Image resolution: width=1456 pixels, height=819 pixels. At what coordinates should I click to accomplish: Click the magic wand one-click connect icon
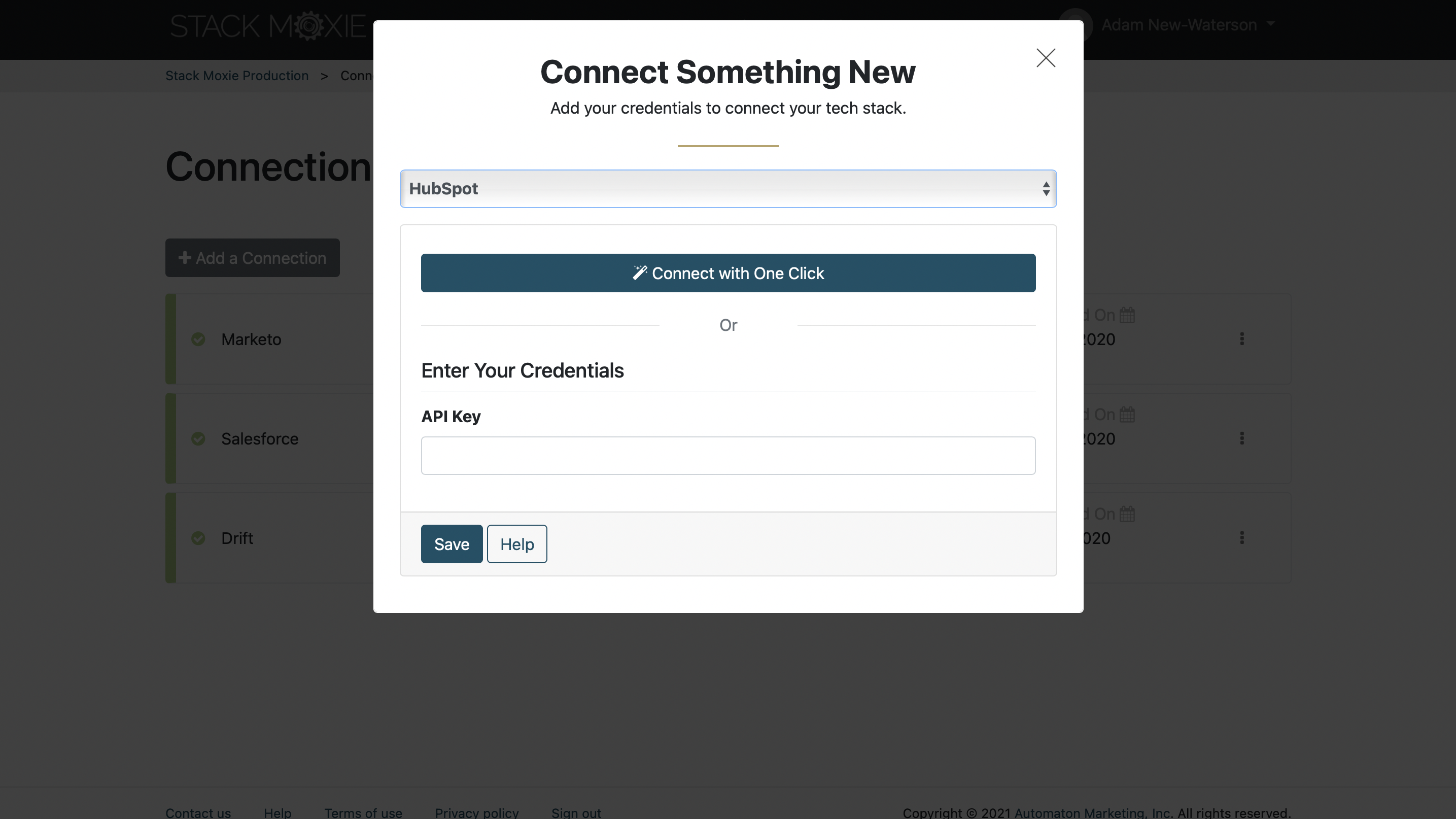(x=640, y=272)
